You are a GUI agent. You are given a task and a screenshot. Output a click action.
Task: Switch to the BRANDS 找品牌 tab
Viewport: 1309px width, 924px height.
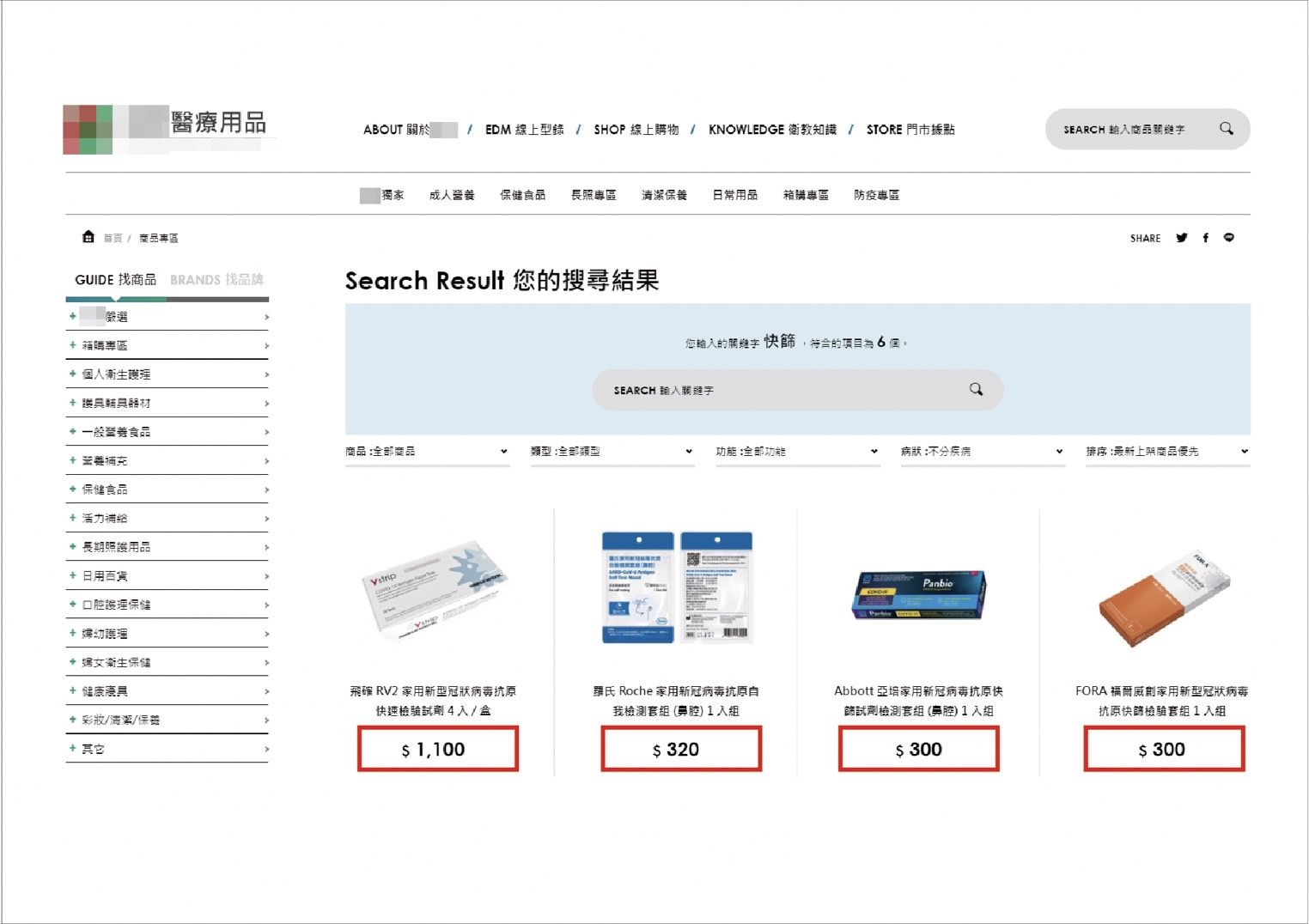point(216,280)
